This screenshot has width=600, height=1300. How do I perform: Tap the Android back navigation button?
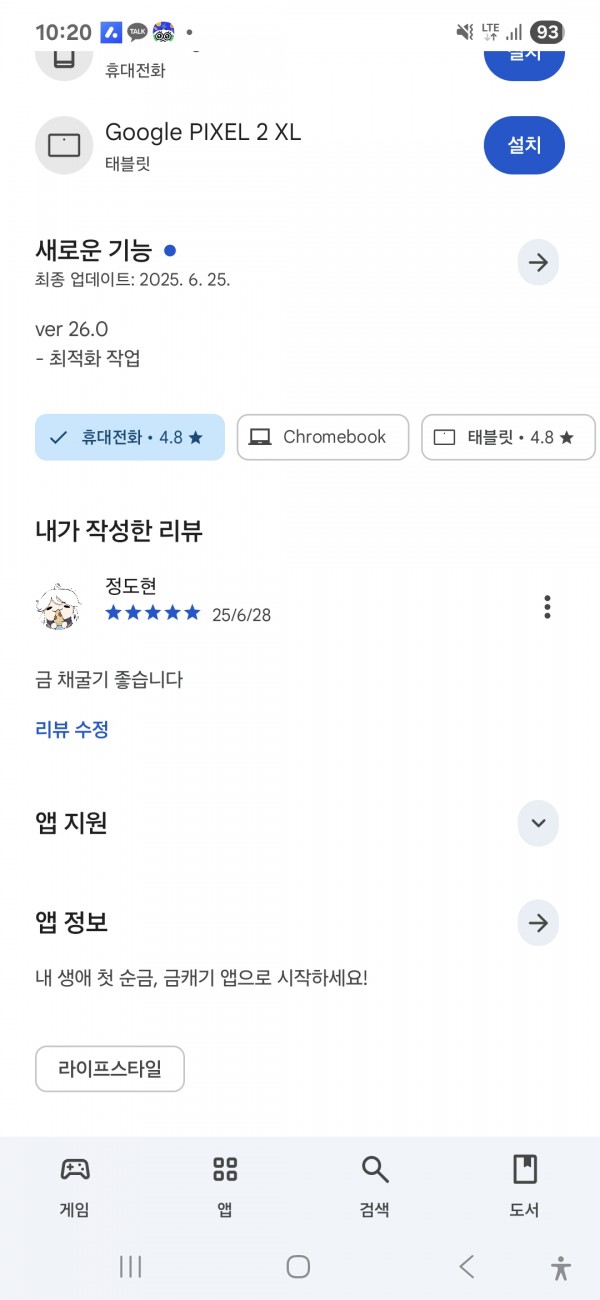click(x=466, y=1267)
